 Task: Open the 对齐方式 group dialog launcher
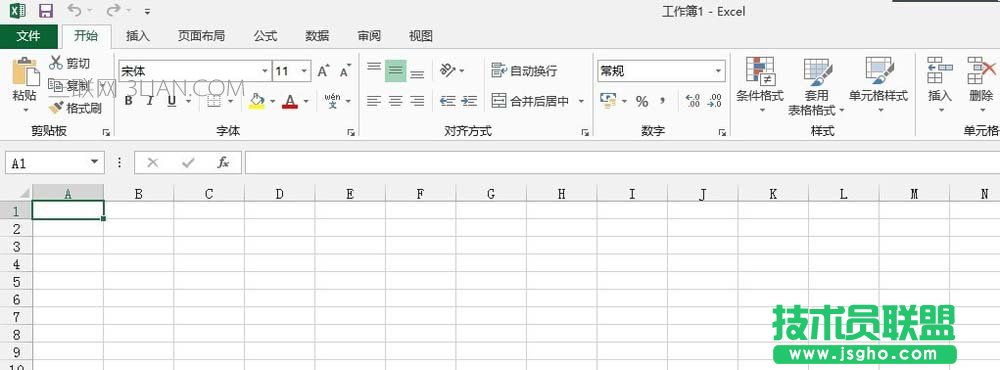pos(585,132)
